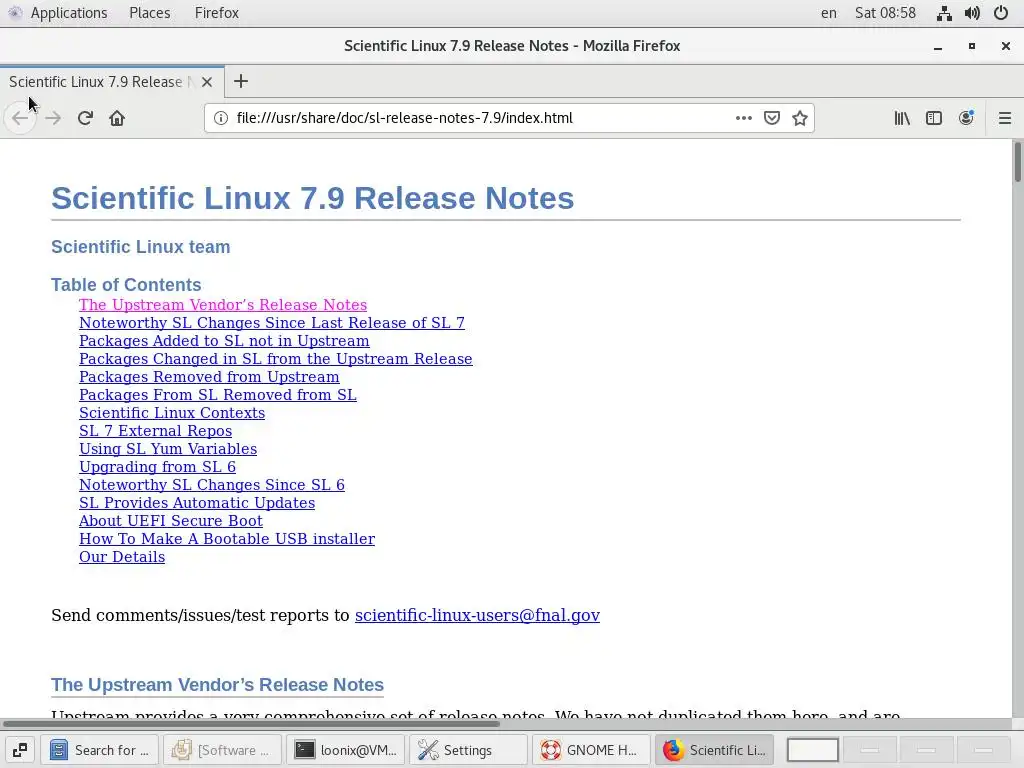This screenshot has width=1024, height=768.
Task: Click the horizontal scrollbar thumb
Action: (x=251, y=724)
